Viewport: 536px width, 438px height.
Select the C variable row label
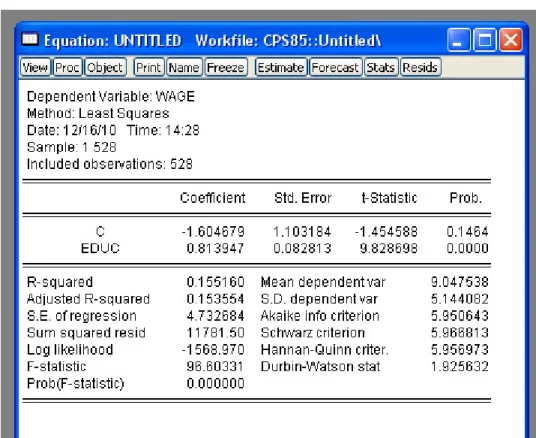click(100, 232)
